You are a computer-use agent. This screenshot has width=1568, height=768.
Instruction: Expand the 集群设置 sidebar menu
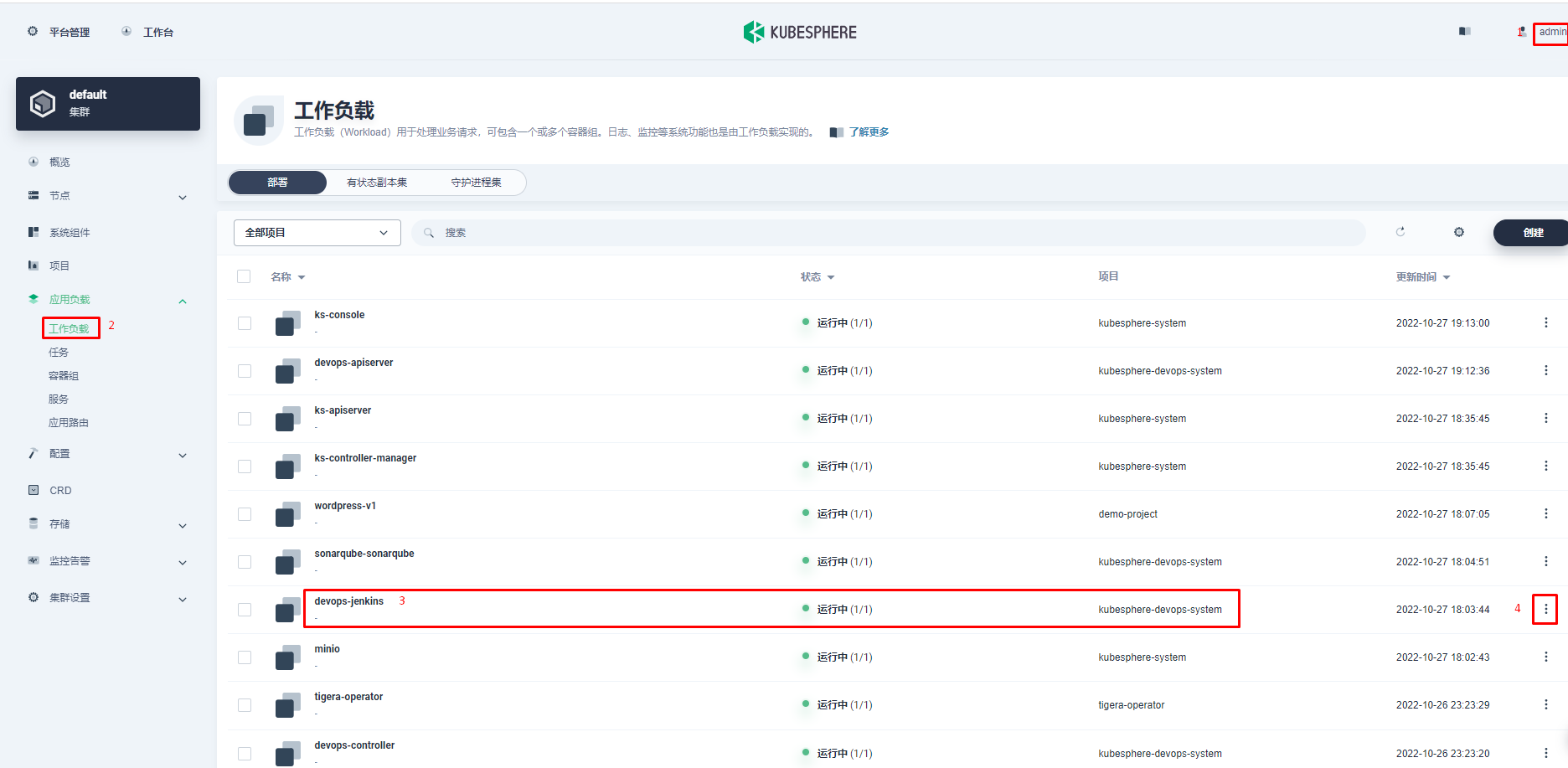(x=183, y=600)
